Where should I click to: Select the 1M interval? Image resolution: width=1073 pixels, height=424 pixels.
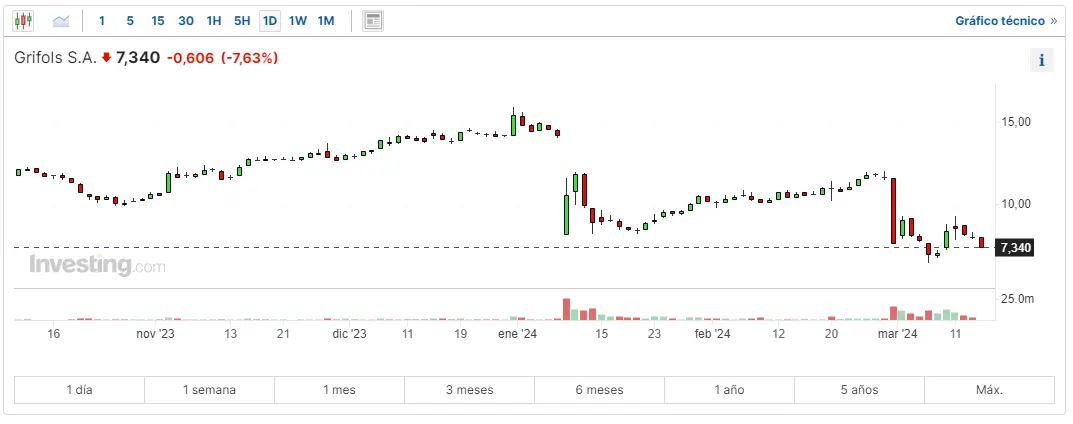[x=326, y=21]
